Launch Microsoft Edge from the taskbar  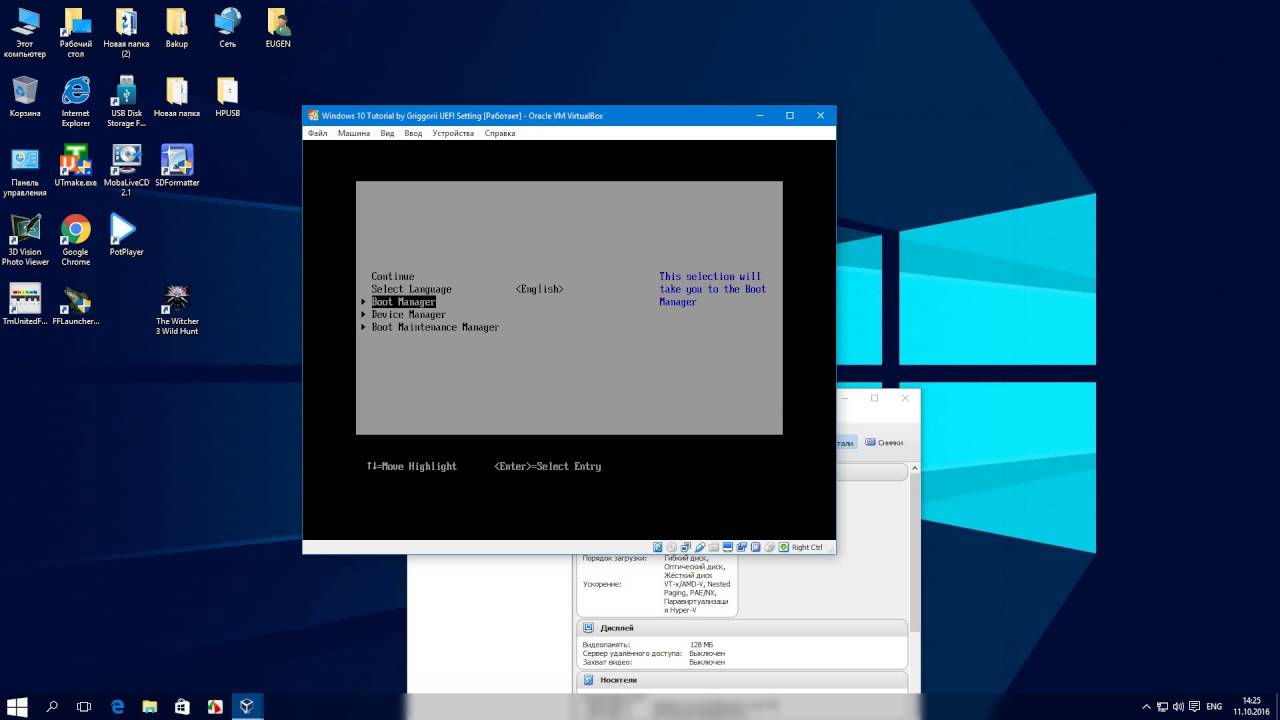coord(117,706)
